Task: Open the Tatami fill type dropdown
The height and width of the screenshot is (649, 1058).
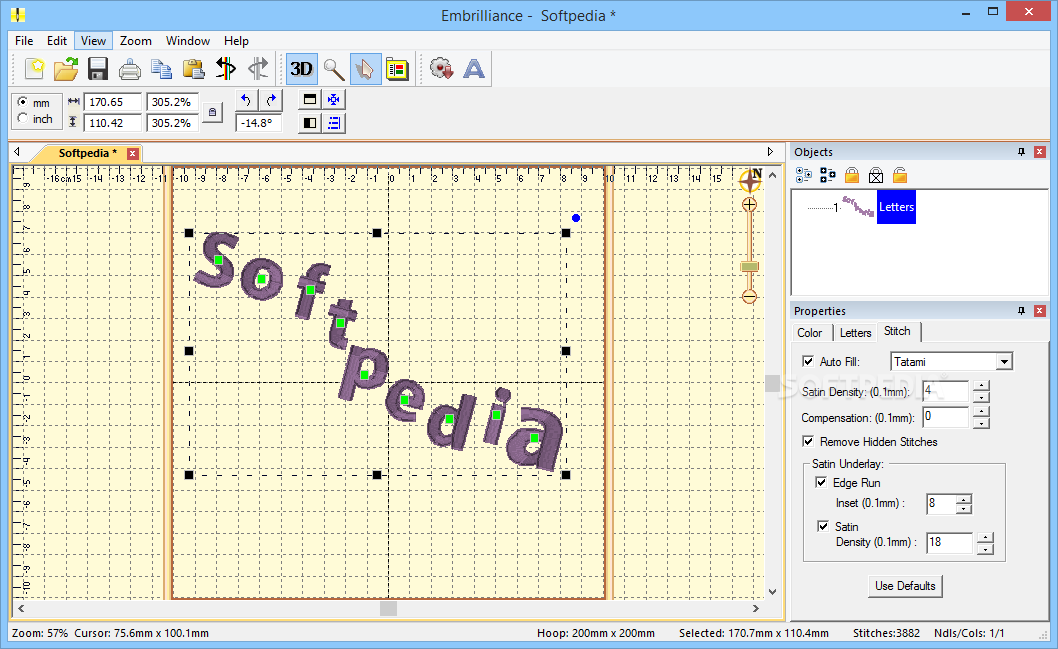Action: [x=1004, y=362]
